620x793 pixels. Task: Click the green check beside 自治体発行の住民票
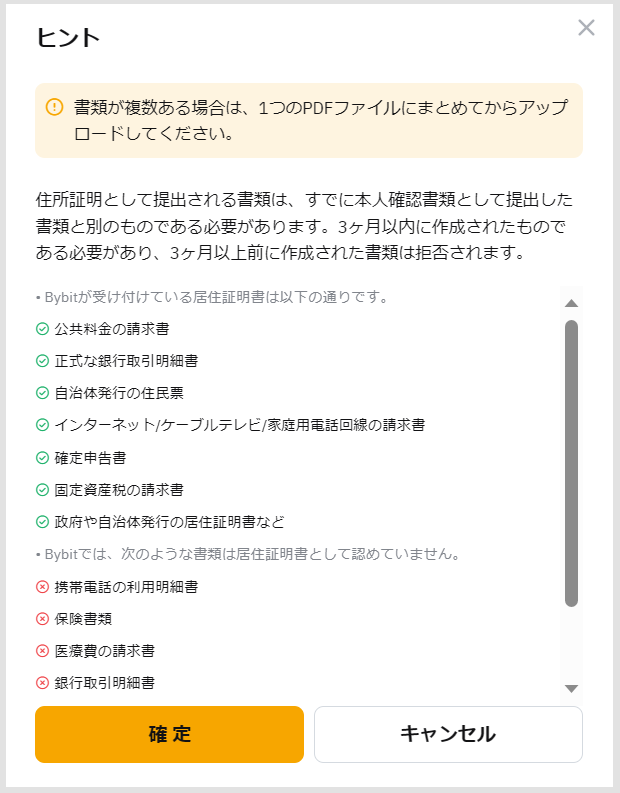click(x=42, y=393)
